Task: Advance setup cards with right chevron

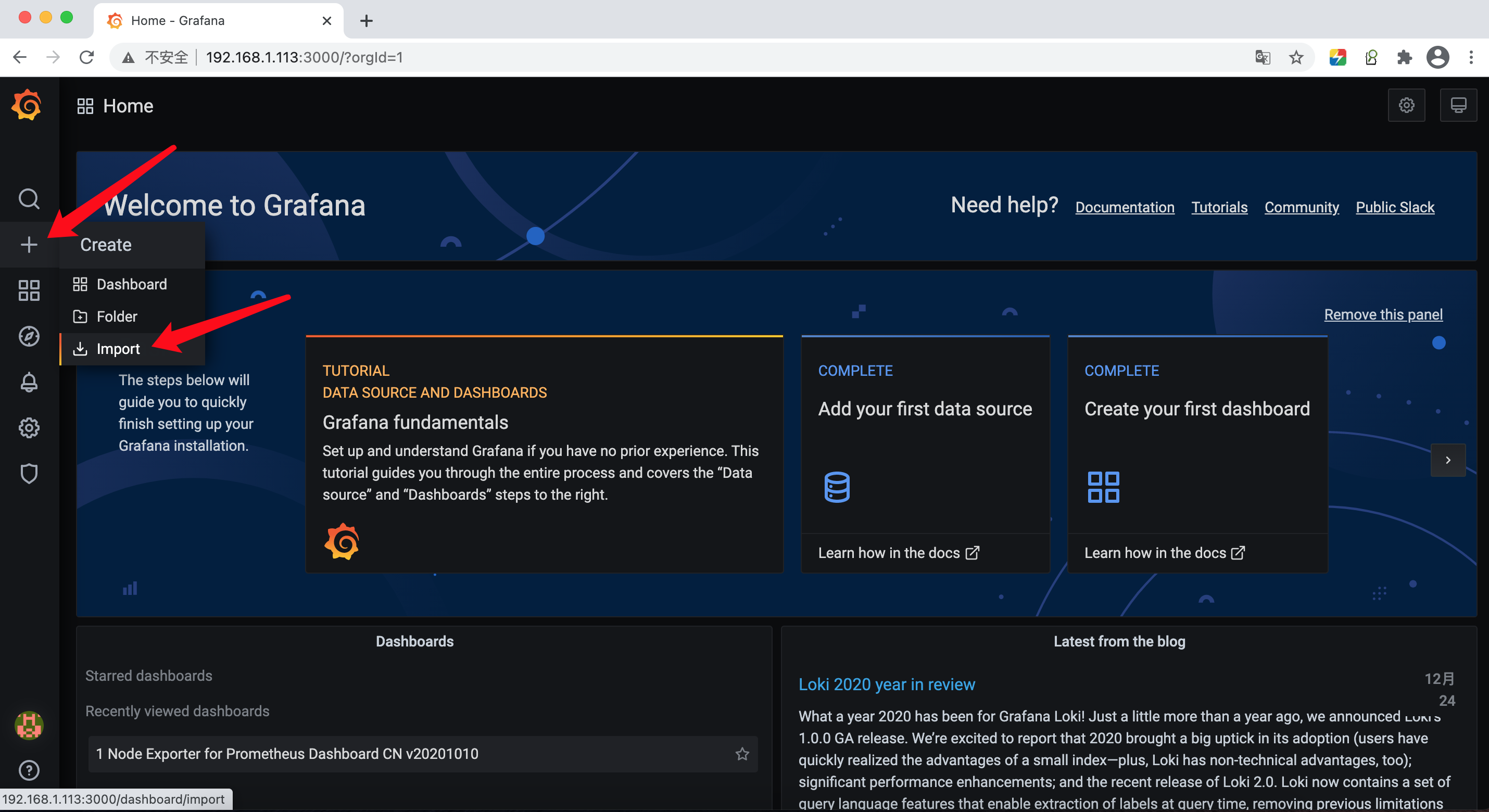Action: 1448,460
